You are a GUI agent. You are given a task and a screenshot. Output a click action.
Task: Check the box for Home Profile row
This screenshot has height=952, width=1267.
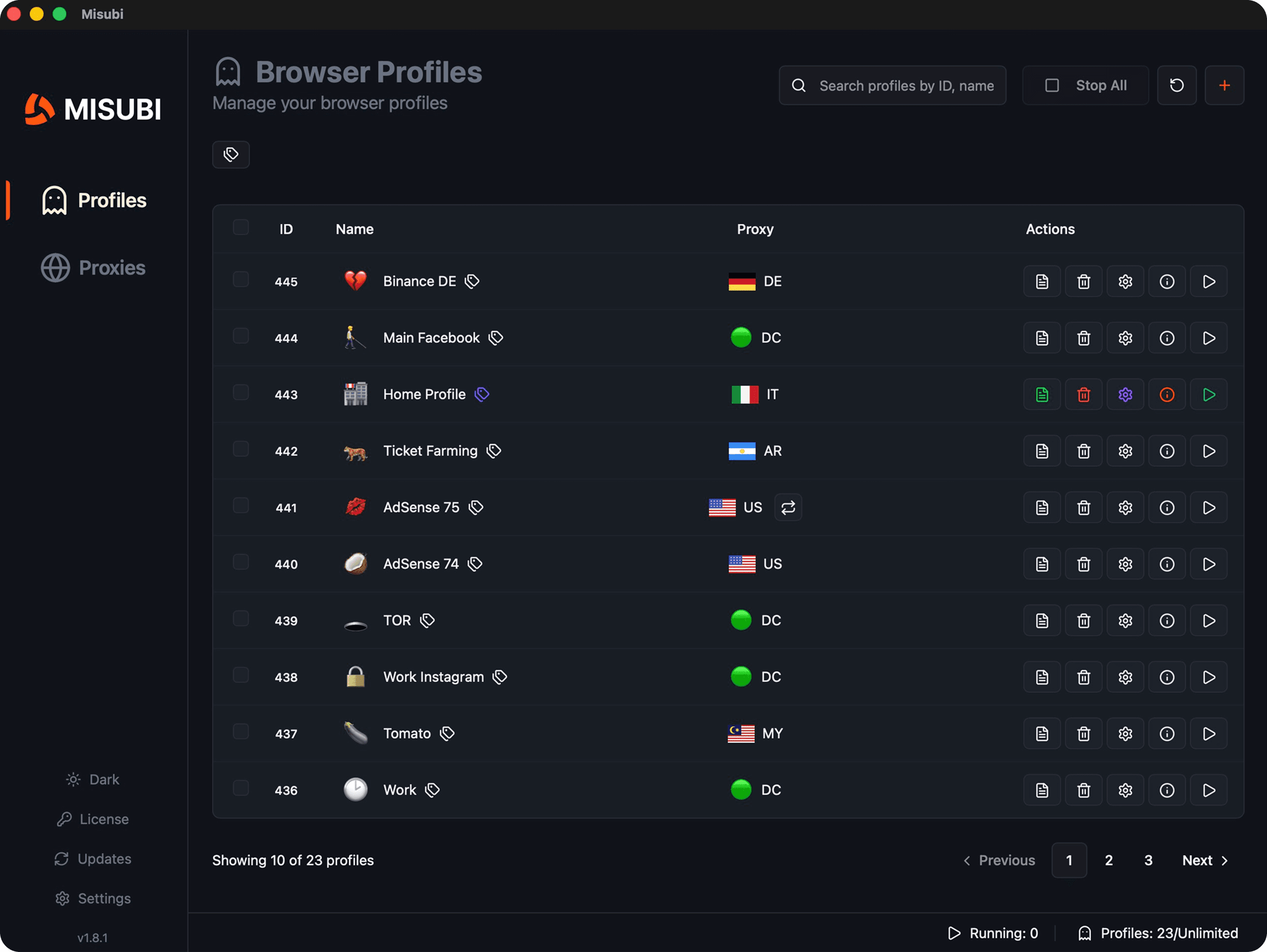point(240,393)
